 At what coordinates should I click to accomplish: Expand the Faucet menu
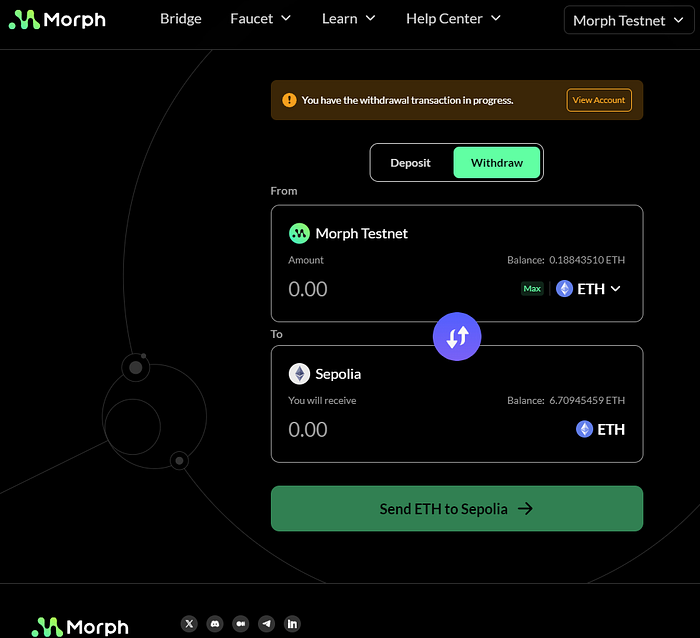point(260,19)
